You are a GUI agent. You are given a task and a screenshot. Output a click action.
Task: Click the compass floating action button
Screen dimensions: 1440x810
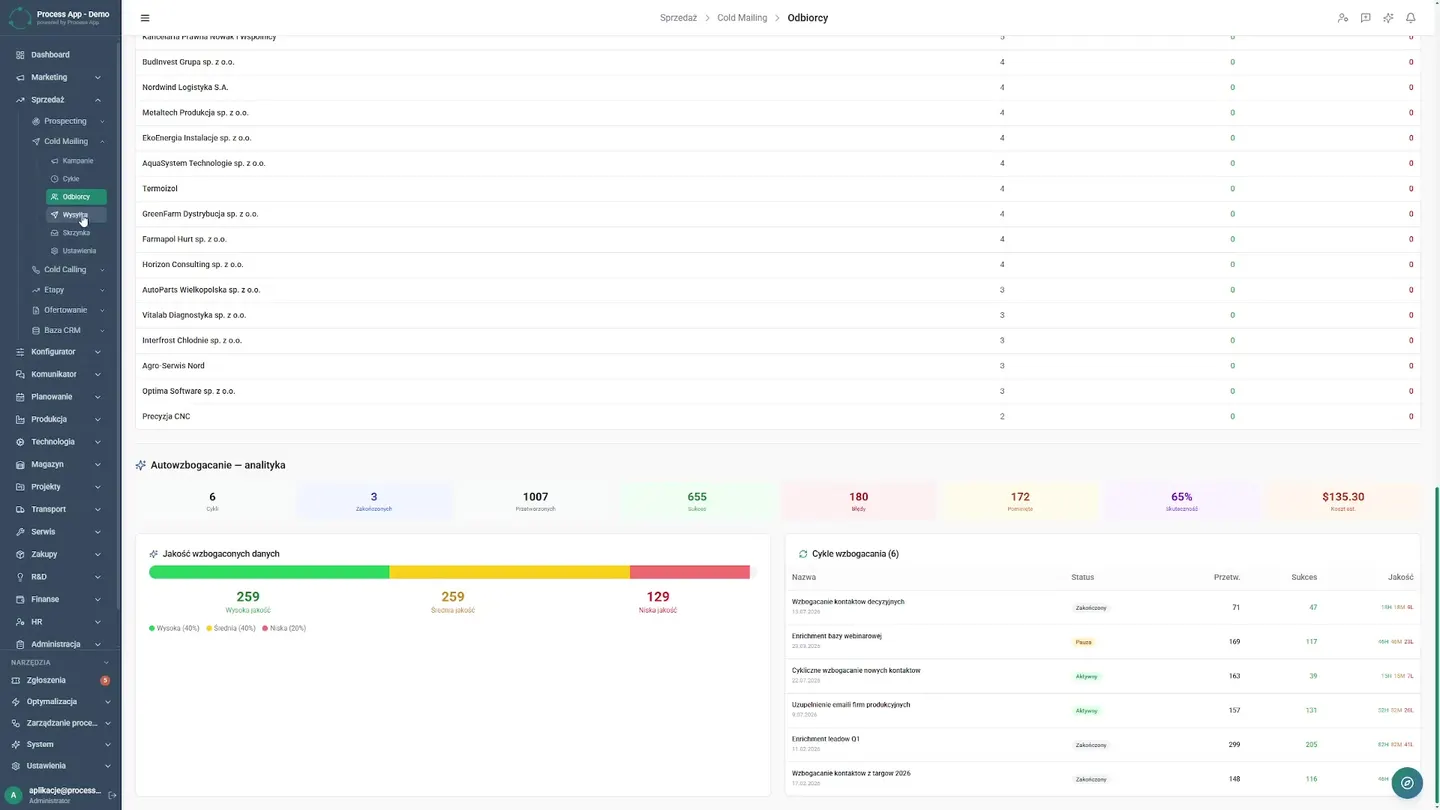1407,783
